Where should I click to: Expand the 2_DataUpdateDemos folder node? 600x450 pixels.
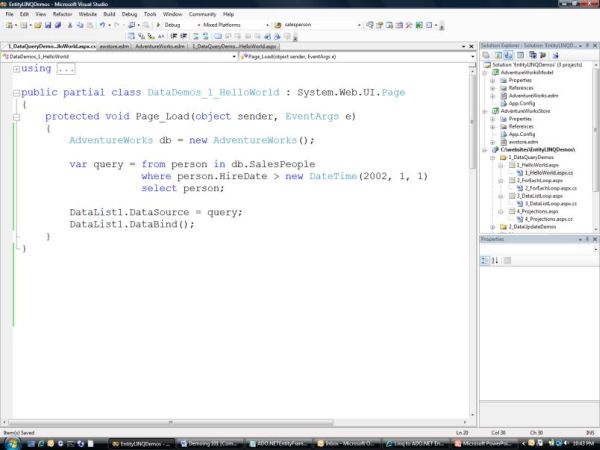click(493, 227)
